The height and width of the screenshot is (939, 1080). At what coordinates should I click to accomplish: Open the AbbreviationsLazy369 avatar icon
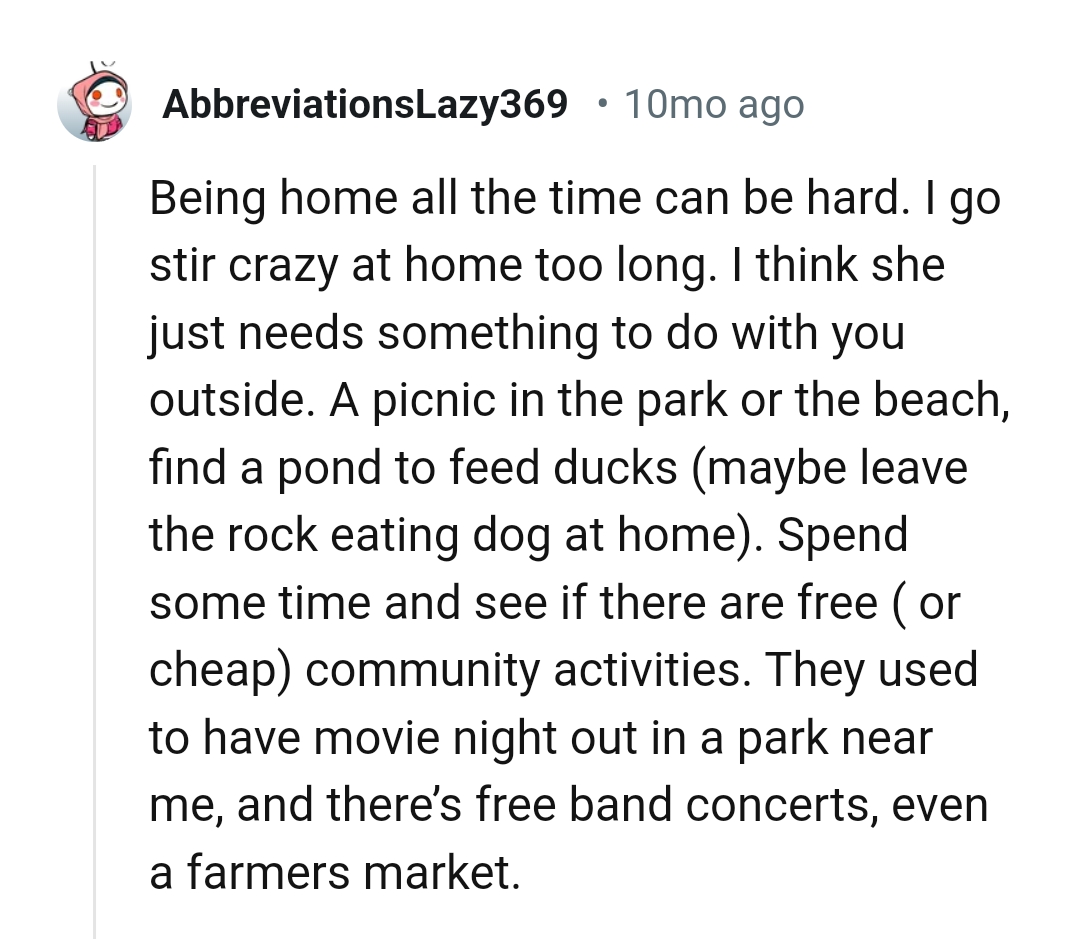95,104
